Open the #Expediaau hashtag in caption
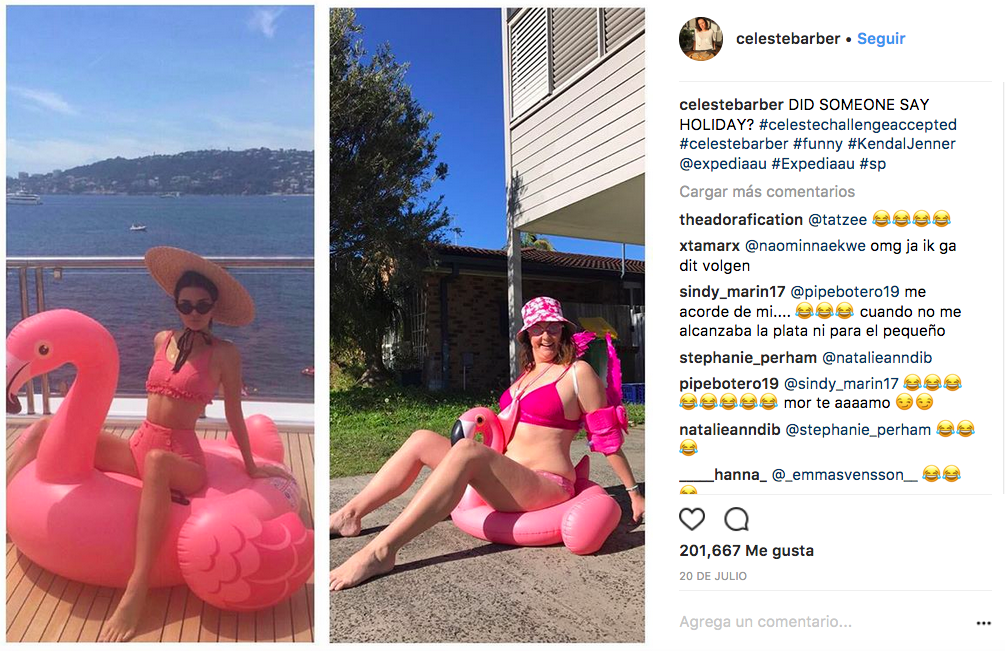The width and height of the screenshot is (1005, 651). click(x=813, y=164)
